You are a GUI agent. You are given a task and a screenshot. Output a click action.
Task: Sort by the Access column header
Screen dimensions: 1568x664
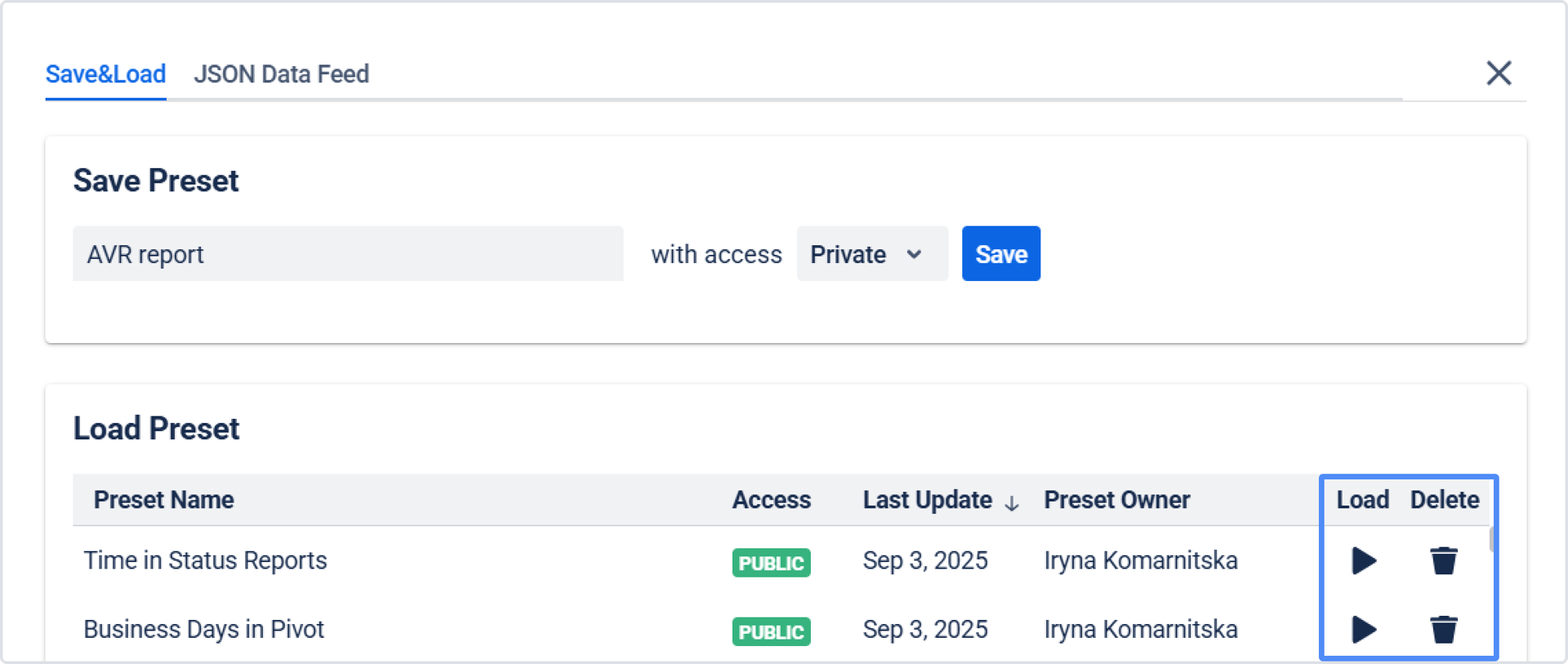(x=771, y=500)
